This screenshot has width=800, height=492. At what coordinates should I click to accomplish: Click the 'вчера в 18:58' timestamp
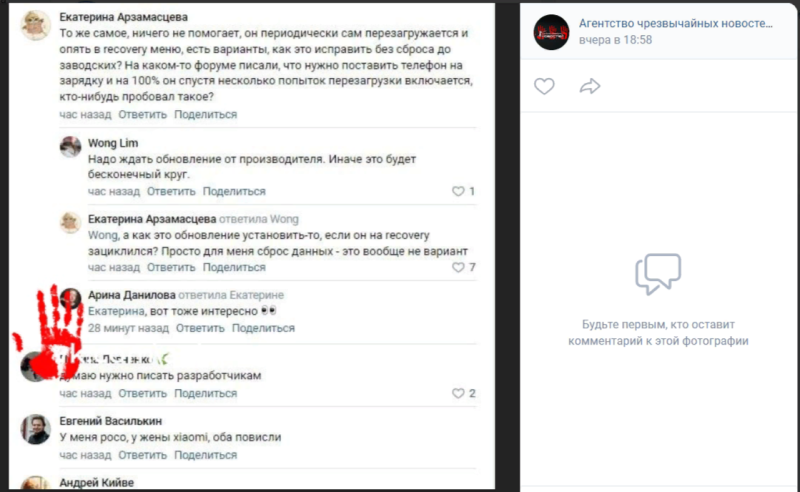(615, 41)
